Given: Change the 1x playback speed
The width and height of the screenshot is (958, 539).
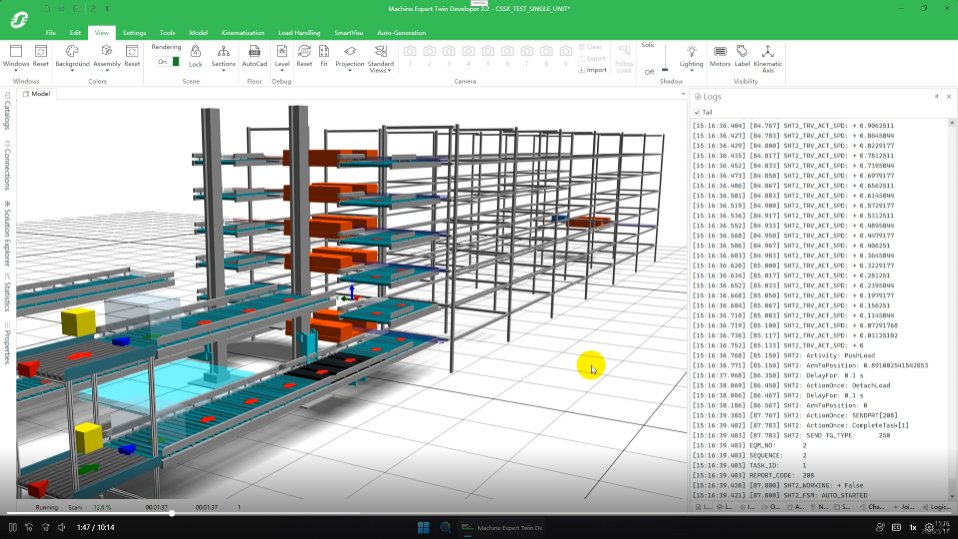Looking at the screenshot, I should [913, 527].
